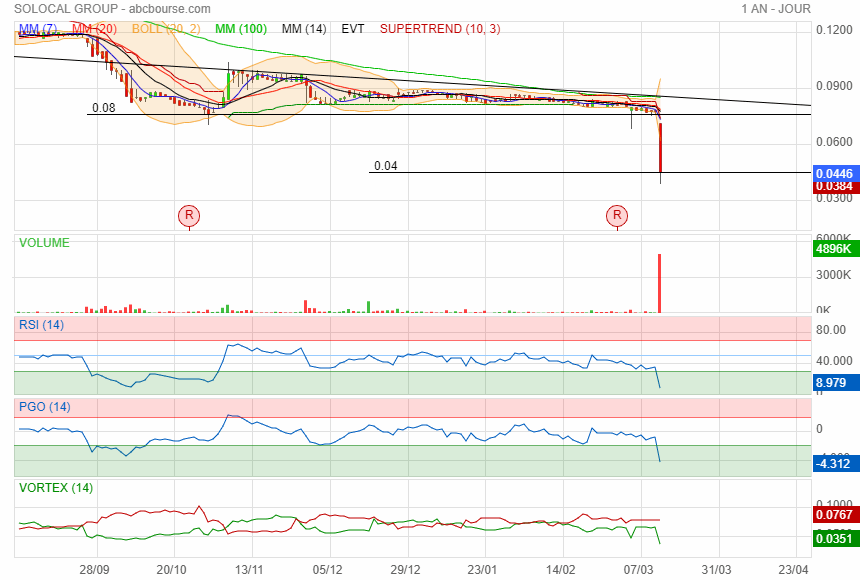860x580 pixels.
Task: Click the MM (14) legend label
Action: click(304, 29)
